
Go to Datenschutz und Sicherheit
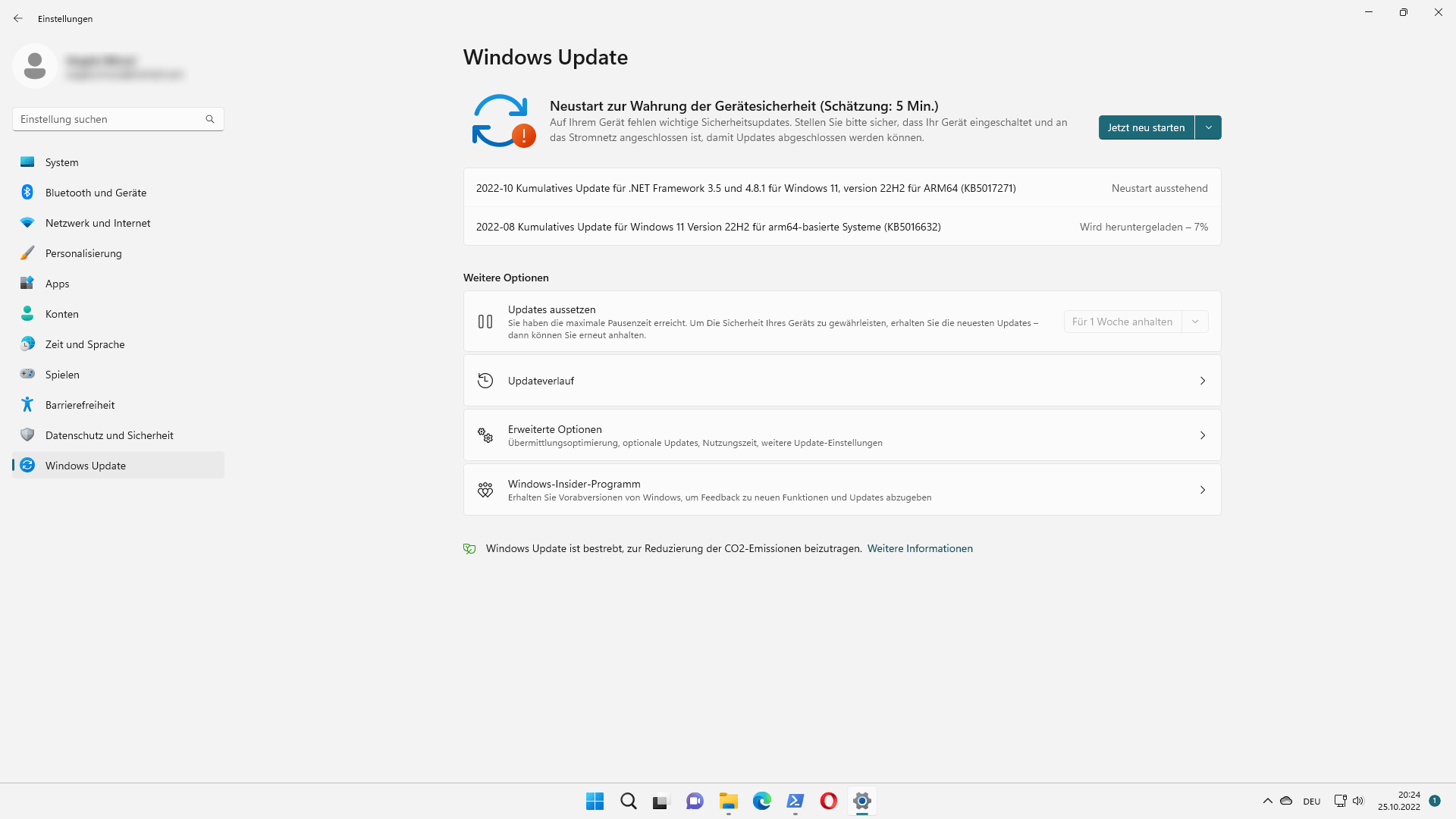(118, 435)
